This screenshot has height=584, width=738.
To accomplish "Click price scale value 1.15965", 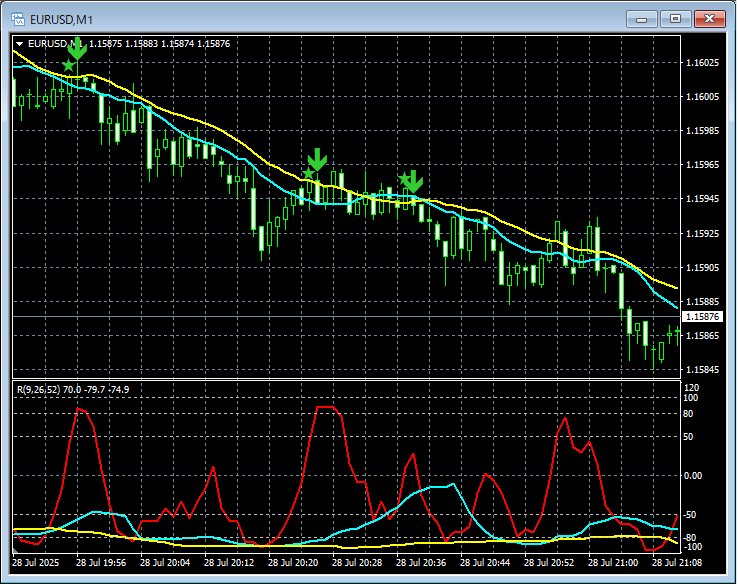I will 702,165.
